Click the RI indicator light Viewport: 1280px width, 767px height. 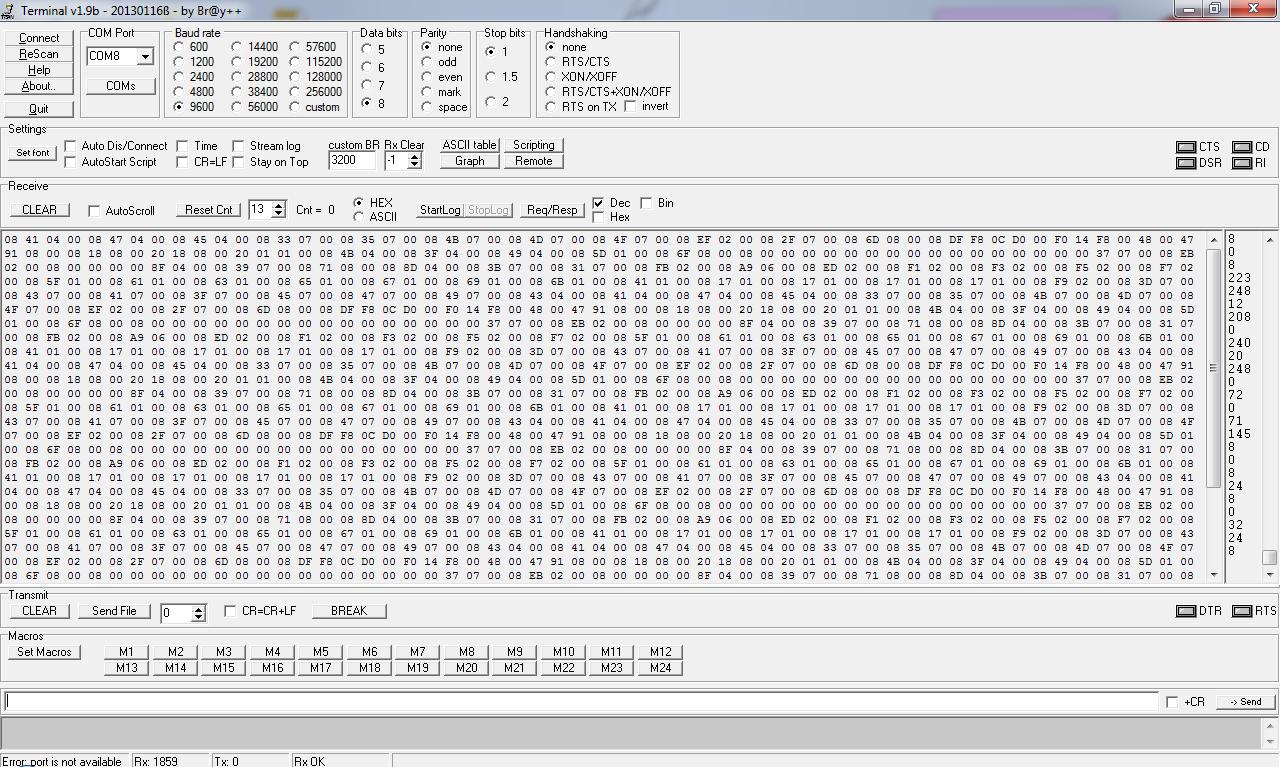coord(1242,163)
